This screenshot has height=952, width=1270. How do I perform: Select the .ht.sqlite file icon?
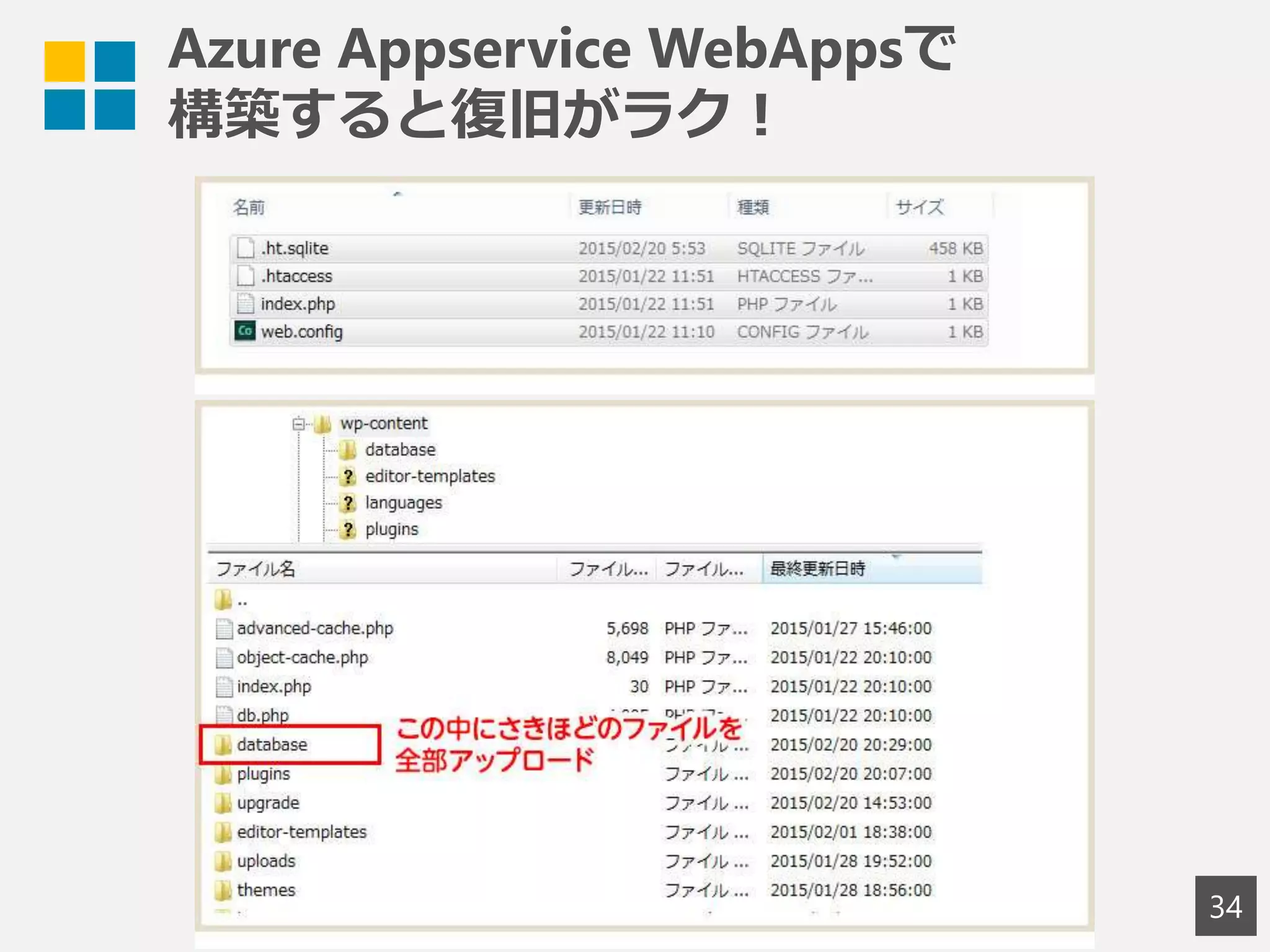coord(246,248)
